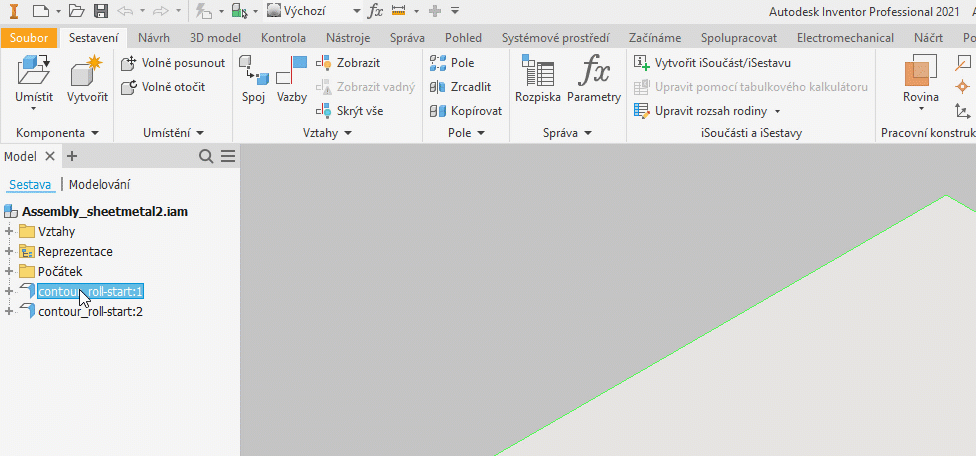The width and height of the screenshot is (976, 456).
Task: Switch browser to Modelování view
Action: 100,185
